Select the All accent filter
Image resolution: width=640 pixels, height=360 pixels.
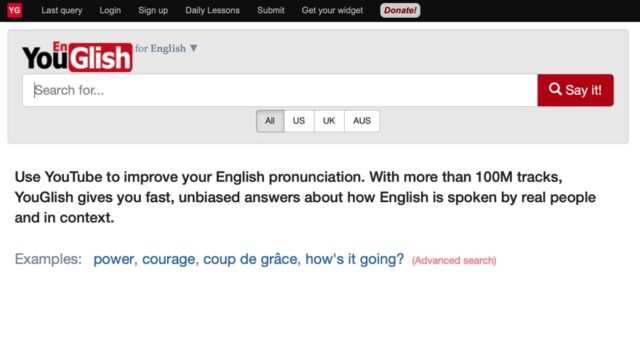pos(270,121)
